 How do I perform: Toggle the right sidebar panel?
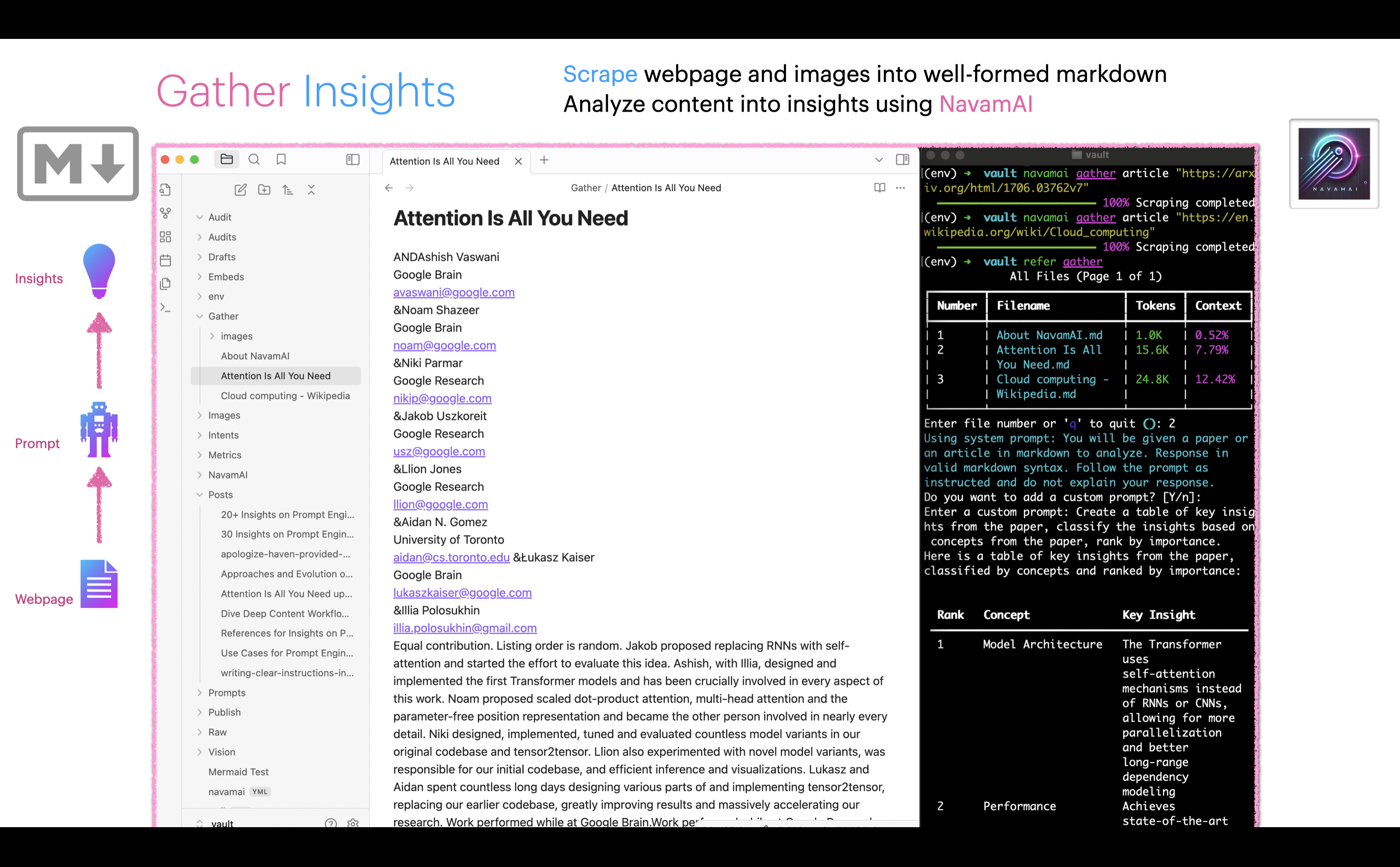[903, 159]
